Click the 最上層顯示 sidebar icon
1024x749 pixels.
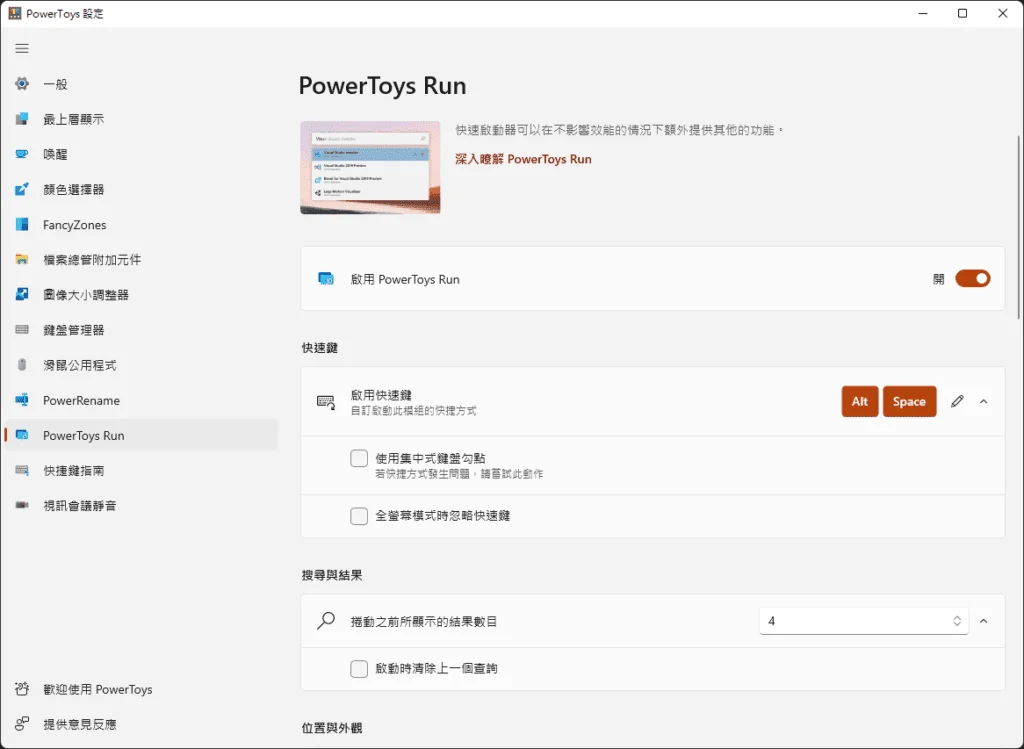click(x=22, y=119)
